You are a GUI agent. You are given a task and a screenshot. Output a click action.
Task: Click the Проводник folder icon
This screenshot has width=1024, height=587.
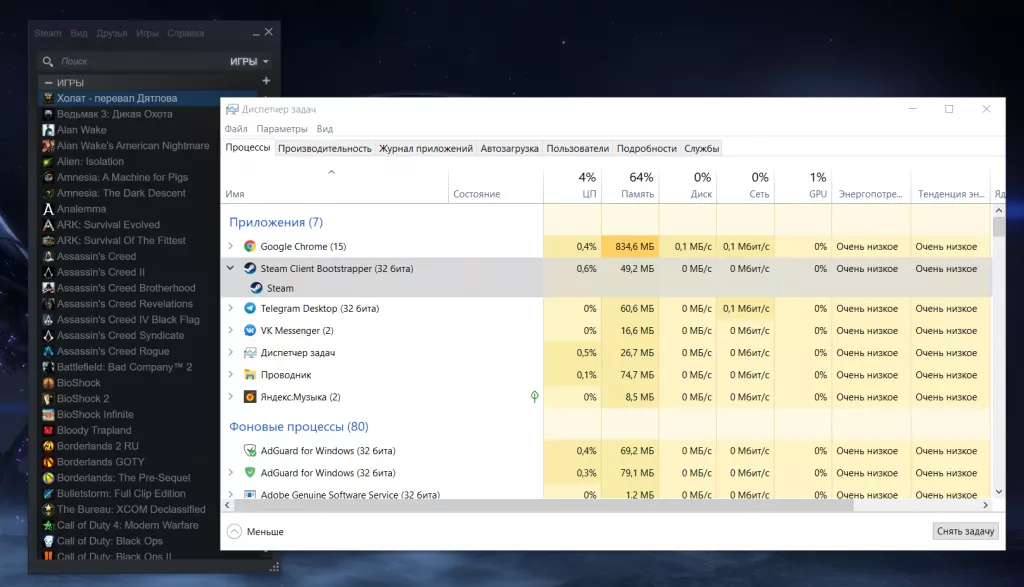(x=250, y=375)
